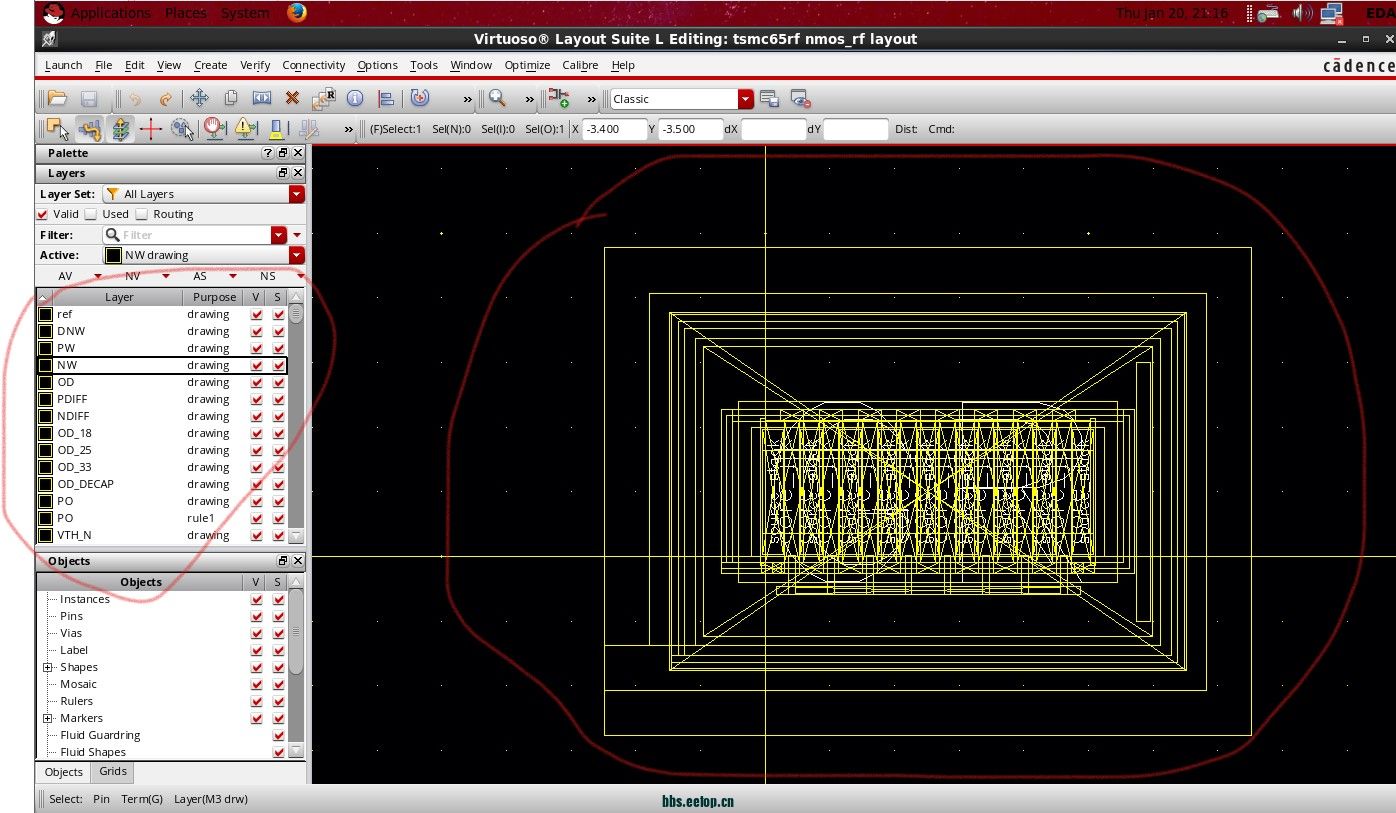
Task: Open the Create menu
Action: click(x=211, y=65)
